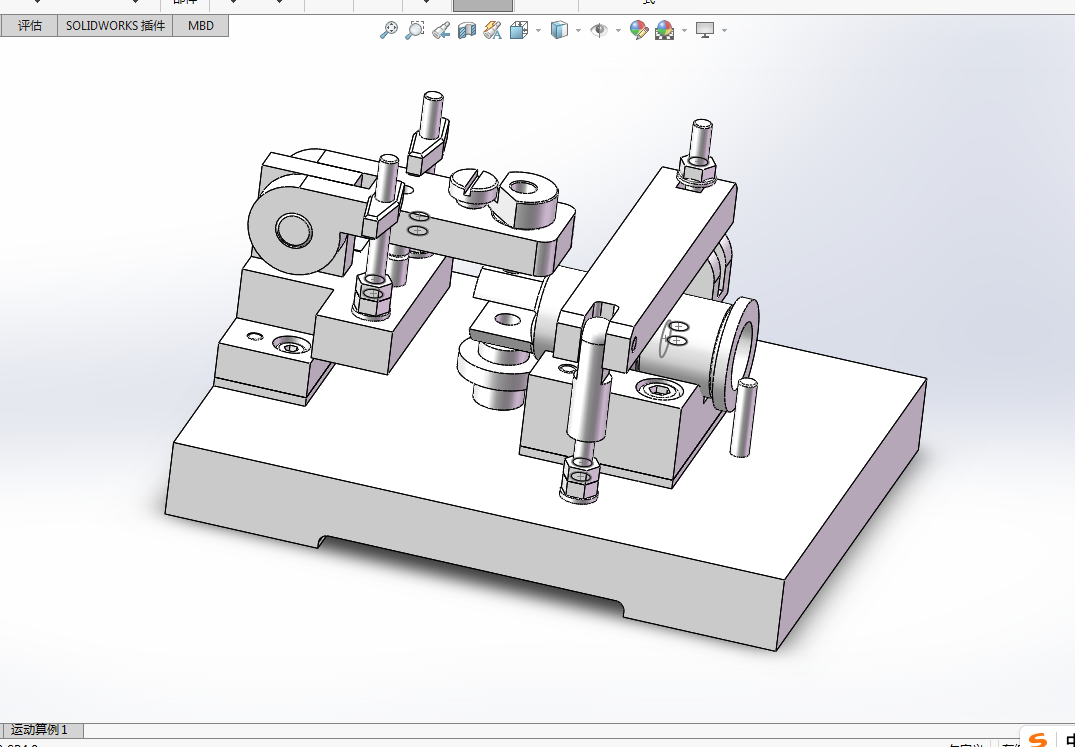Toggle Hide/Show Items eye icon
Screen dimensions: 1075x747
599,30
